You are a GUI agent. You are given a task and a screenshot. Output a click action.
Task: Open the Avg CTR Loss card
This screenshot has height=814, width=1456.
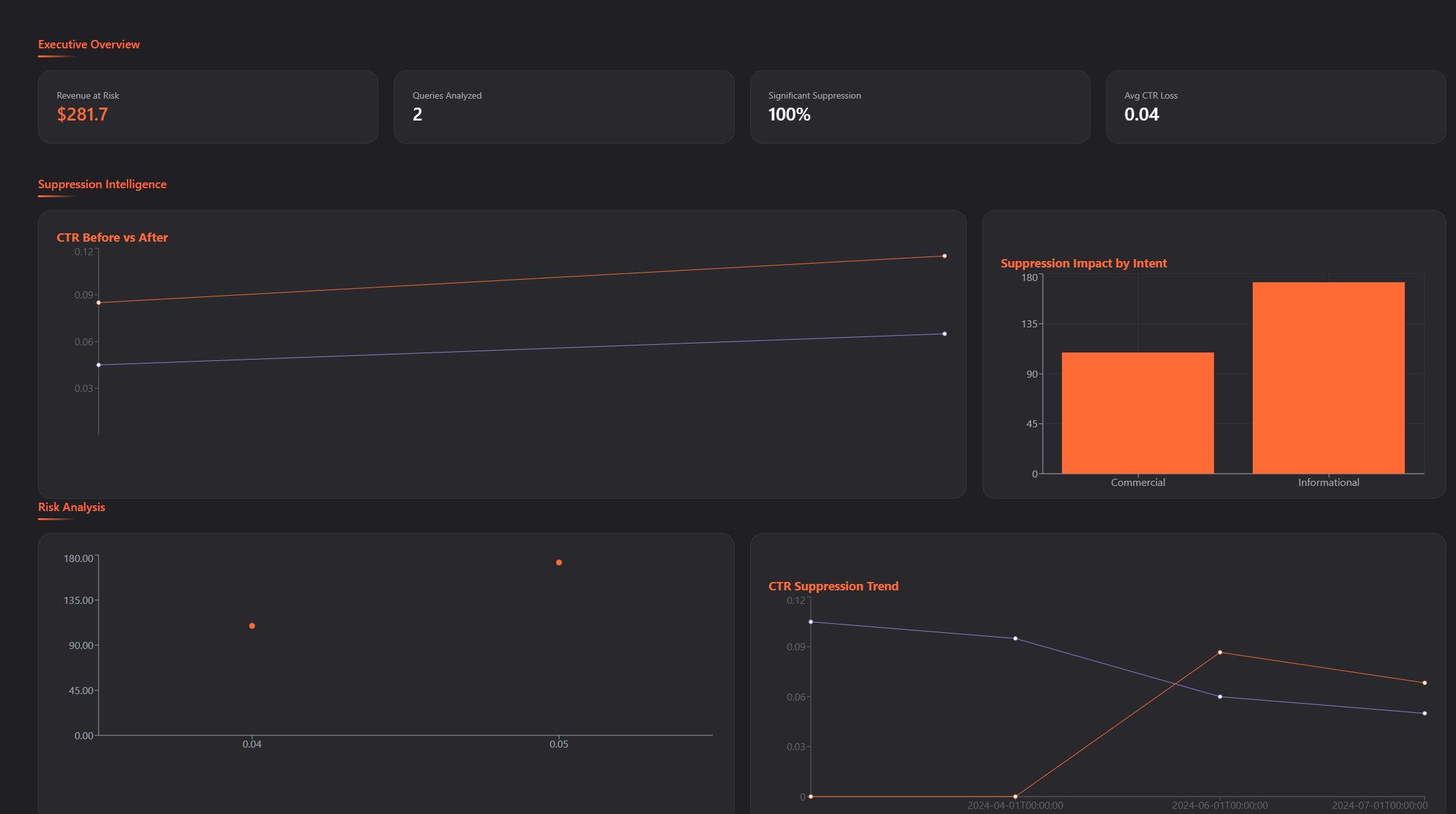(x=1276, y=107)
